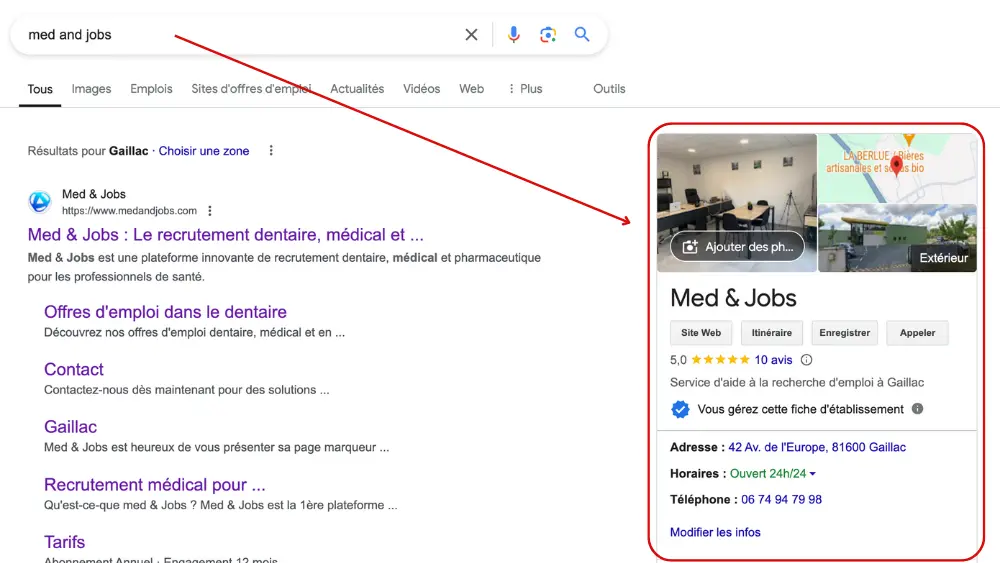Switch to the Actualités tab
Image resolution: width=1000 pixels, height=563 pixels.
pyautogui.click(x=357, y=89)
